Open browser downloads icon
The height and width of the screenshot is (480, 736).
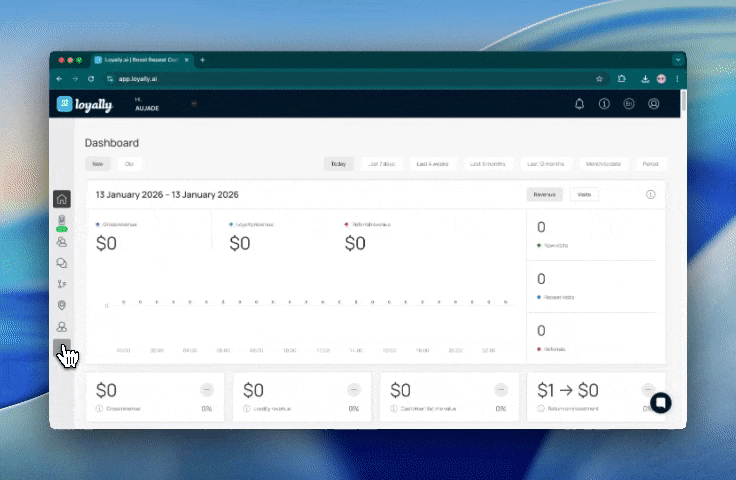[645, 79]
